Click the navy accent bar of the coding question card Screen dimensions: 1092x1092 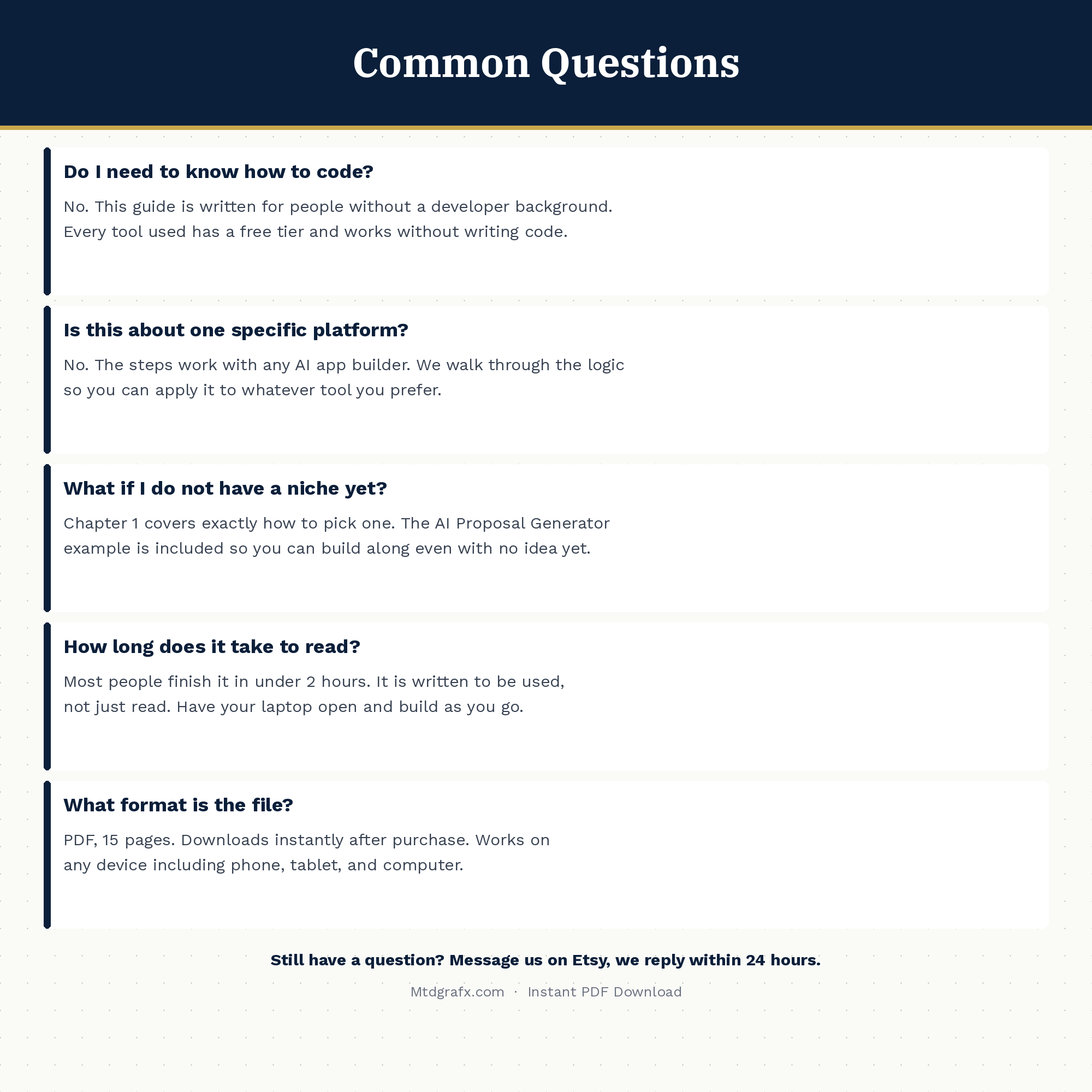[x=48, y=221]
